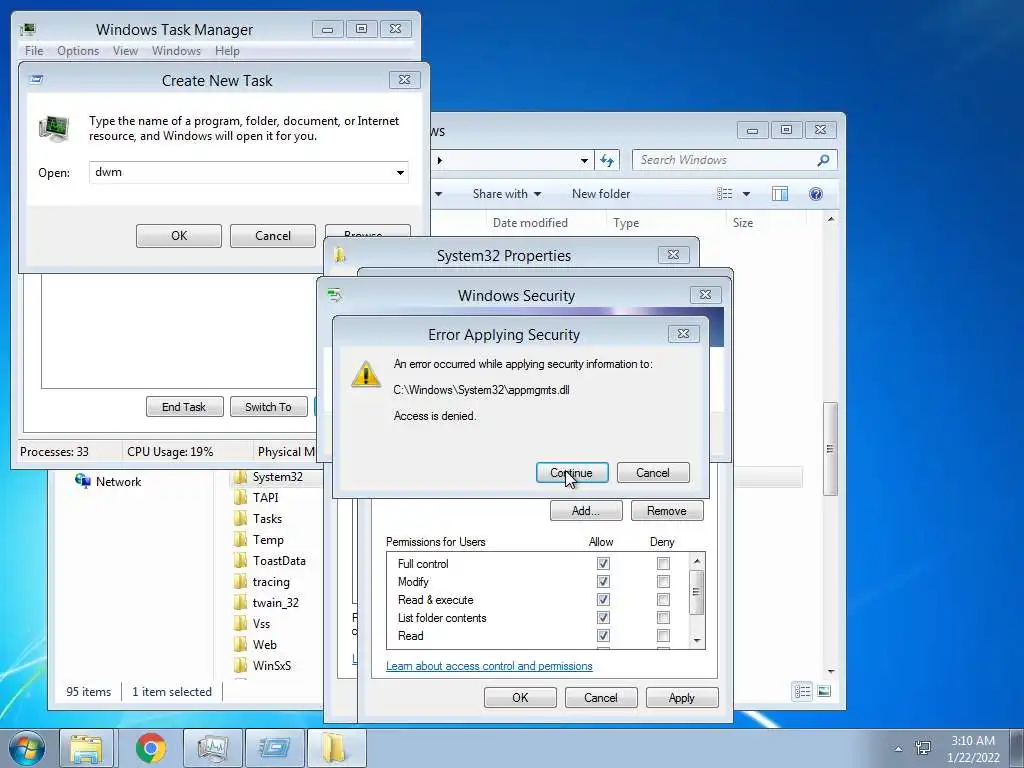1024x768 pixels.
Task: Toggle Allow checkbox for Read & execute
Action: [603, 600]
